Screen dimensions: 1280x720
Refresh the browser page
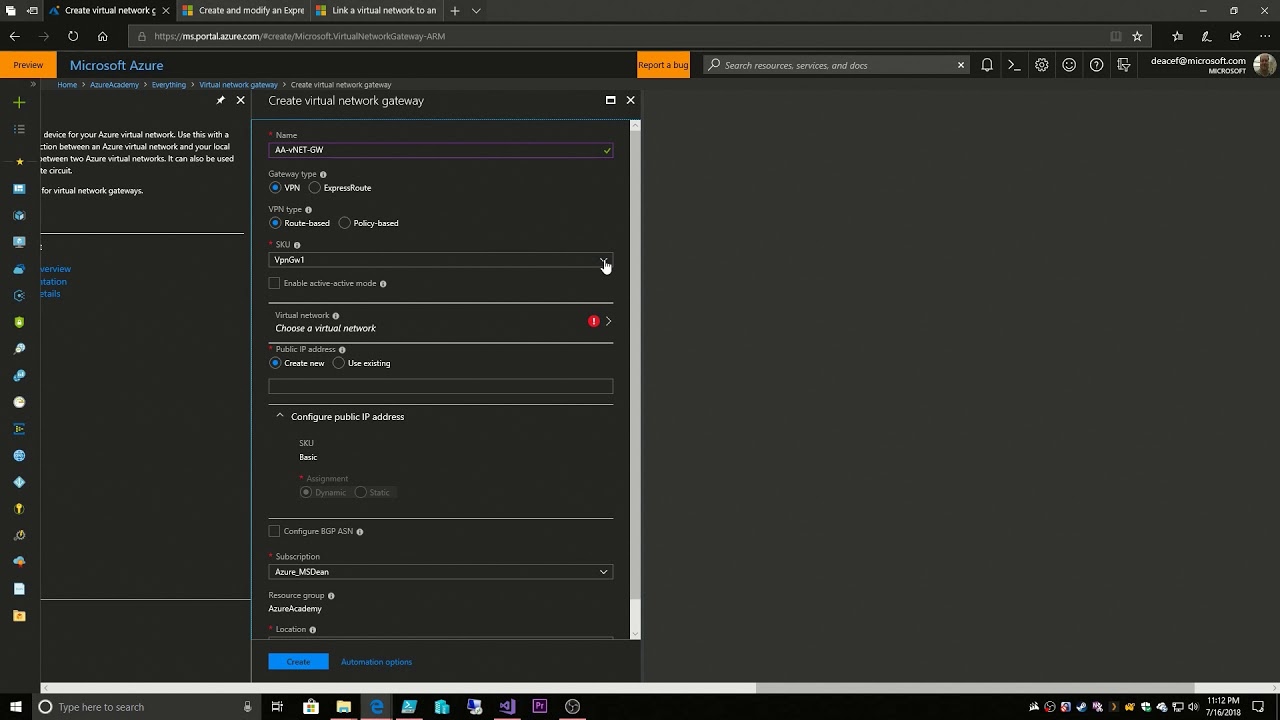pyautogui.click(x=73, y=36)
